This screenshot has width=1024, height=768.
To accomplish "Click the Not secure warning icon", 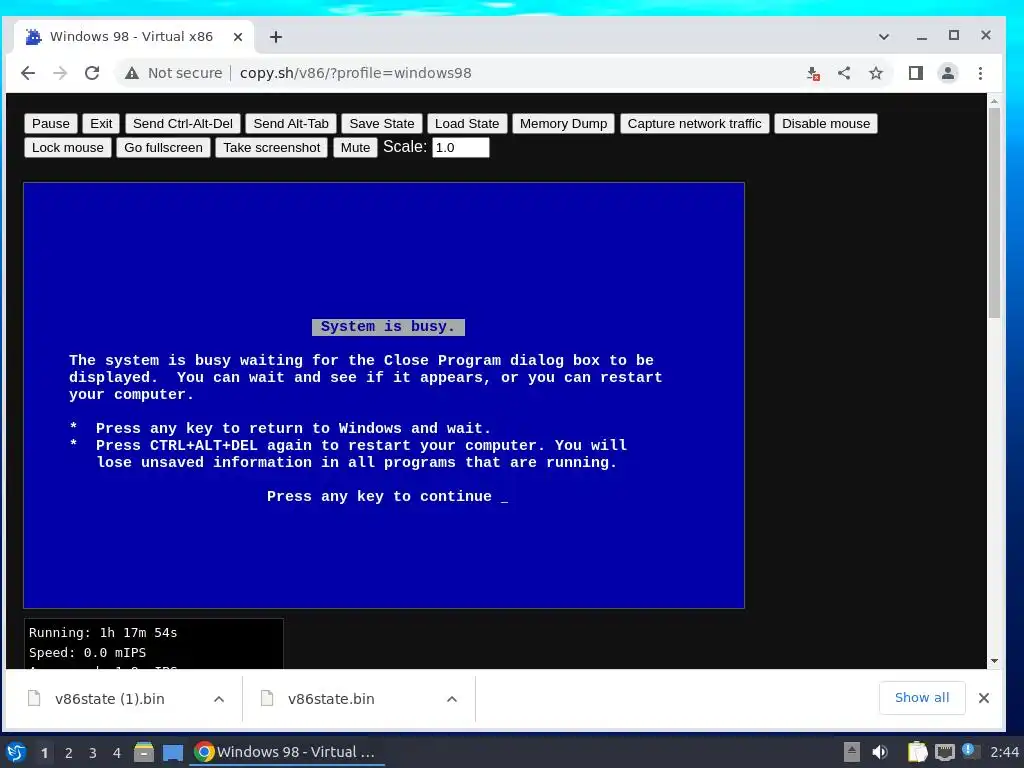I will 132,73.
